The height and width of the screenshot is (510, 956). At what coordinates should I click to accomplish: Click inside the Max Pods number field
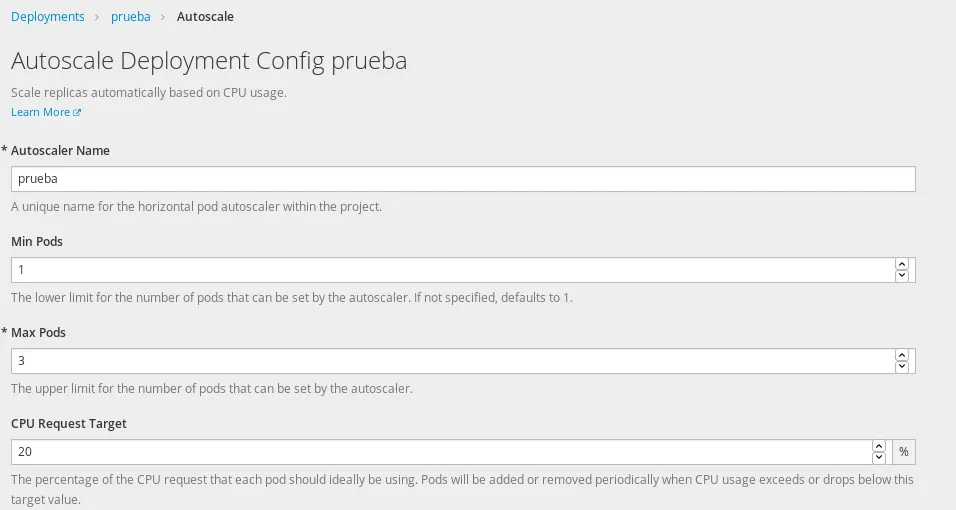coord(450,361)
